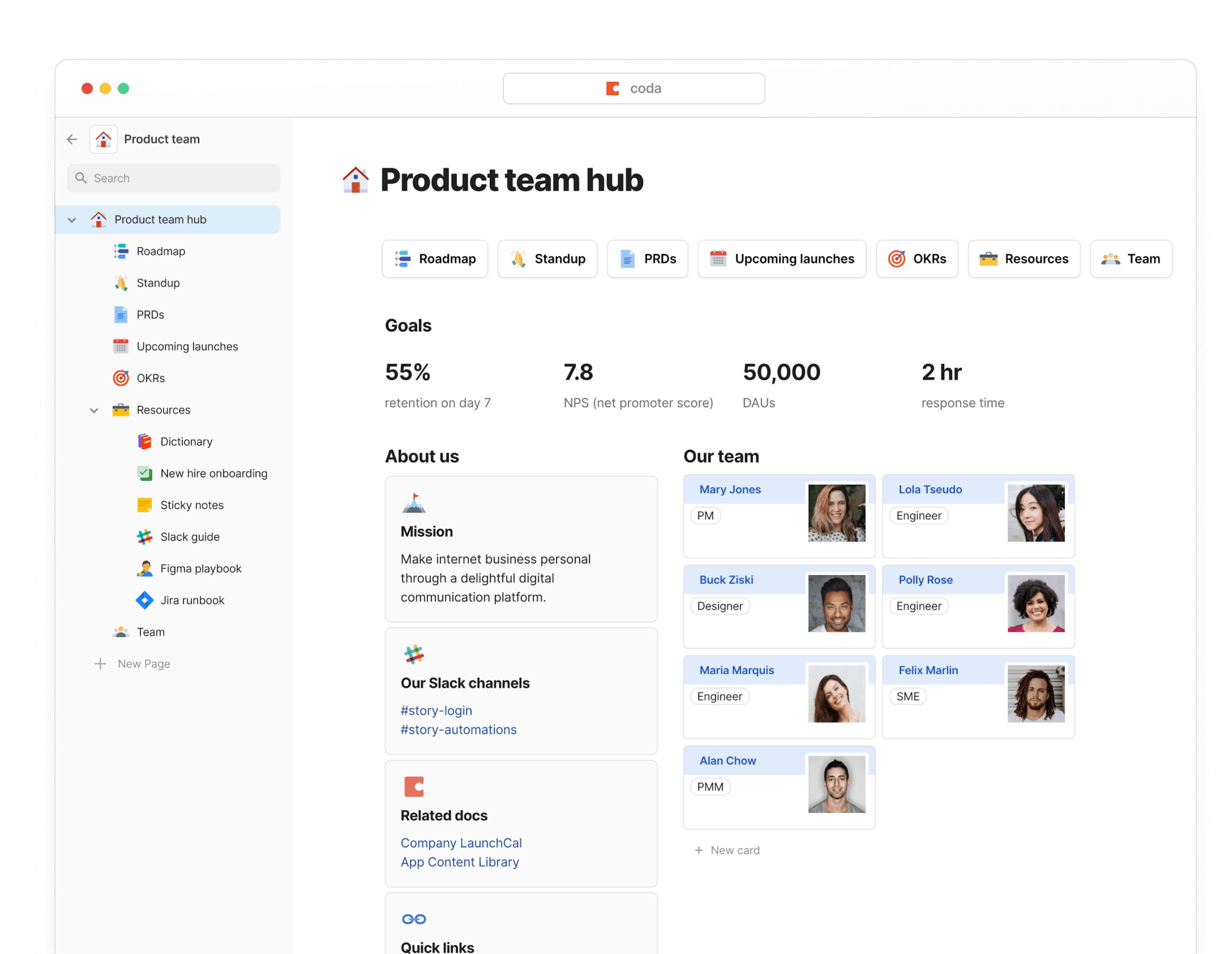The width and height of the screenshot is (1232, 954).
Task: Open Slack guide via its Slack icon
Action: click(145, 536)
